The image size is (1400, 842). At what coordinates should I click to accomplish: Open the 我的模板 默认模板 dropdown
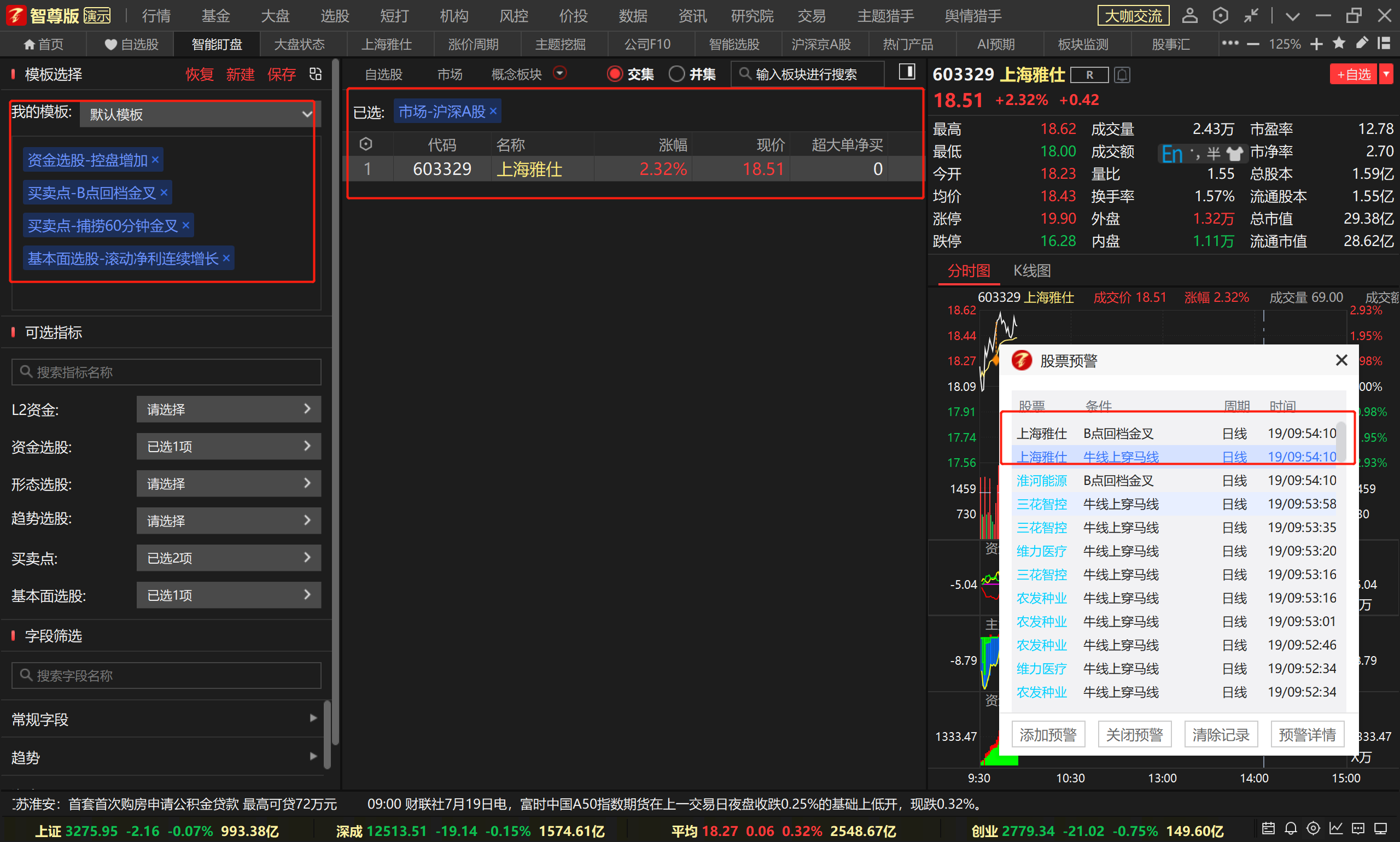(200, 114)
